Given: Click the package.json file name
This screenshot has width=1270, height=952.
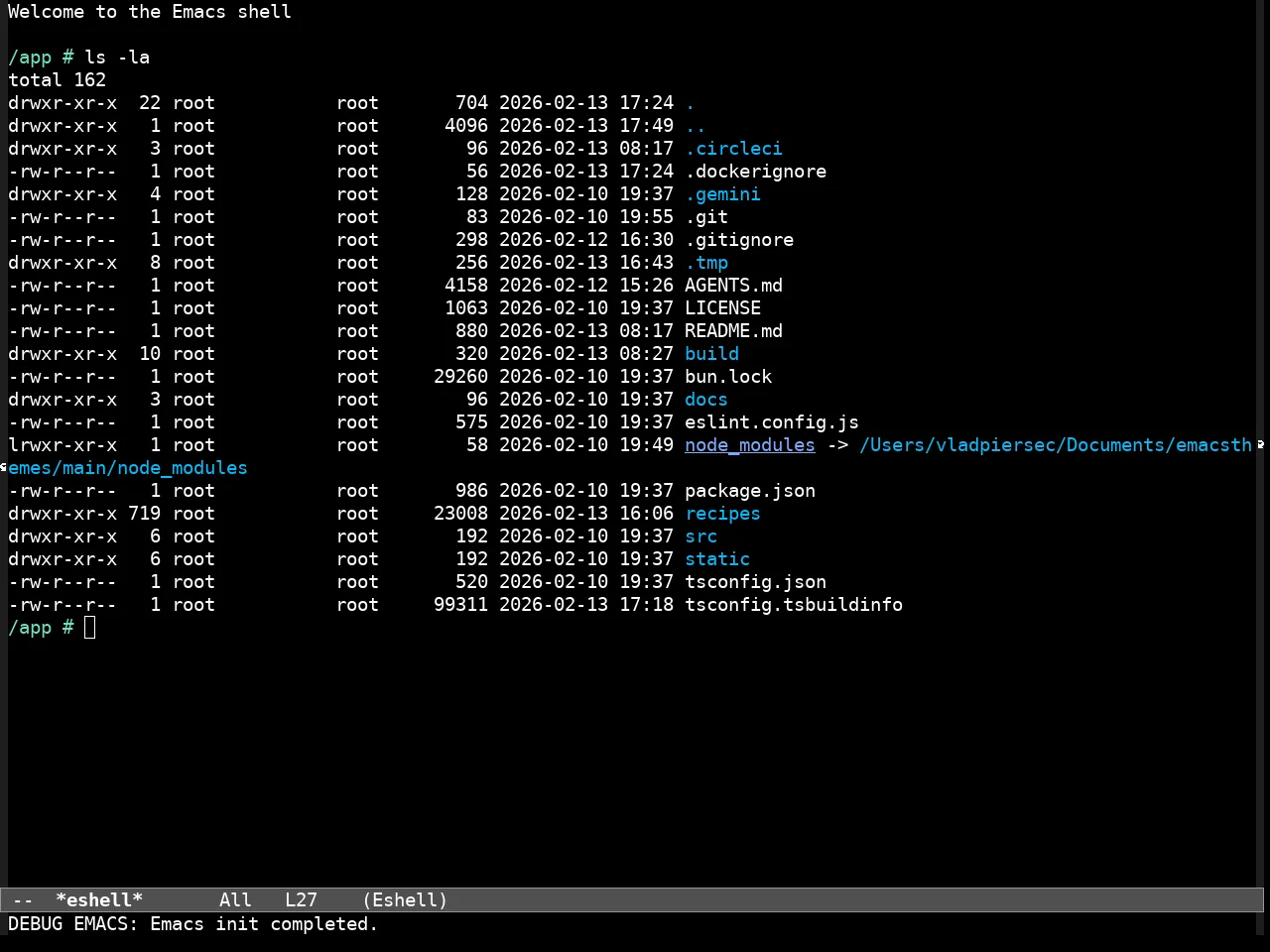Looking at the screenshot, I should pyautogui.click(x=750, y=491).
